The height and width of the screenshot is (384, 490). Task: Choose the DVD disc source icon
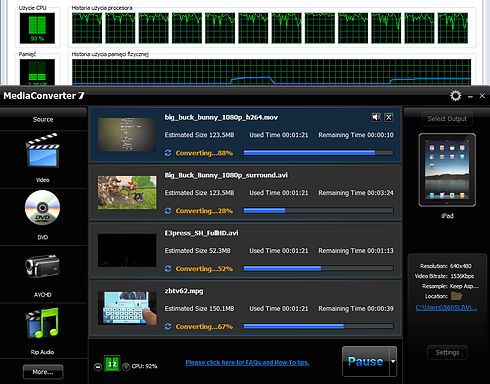click(42, 208)
